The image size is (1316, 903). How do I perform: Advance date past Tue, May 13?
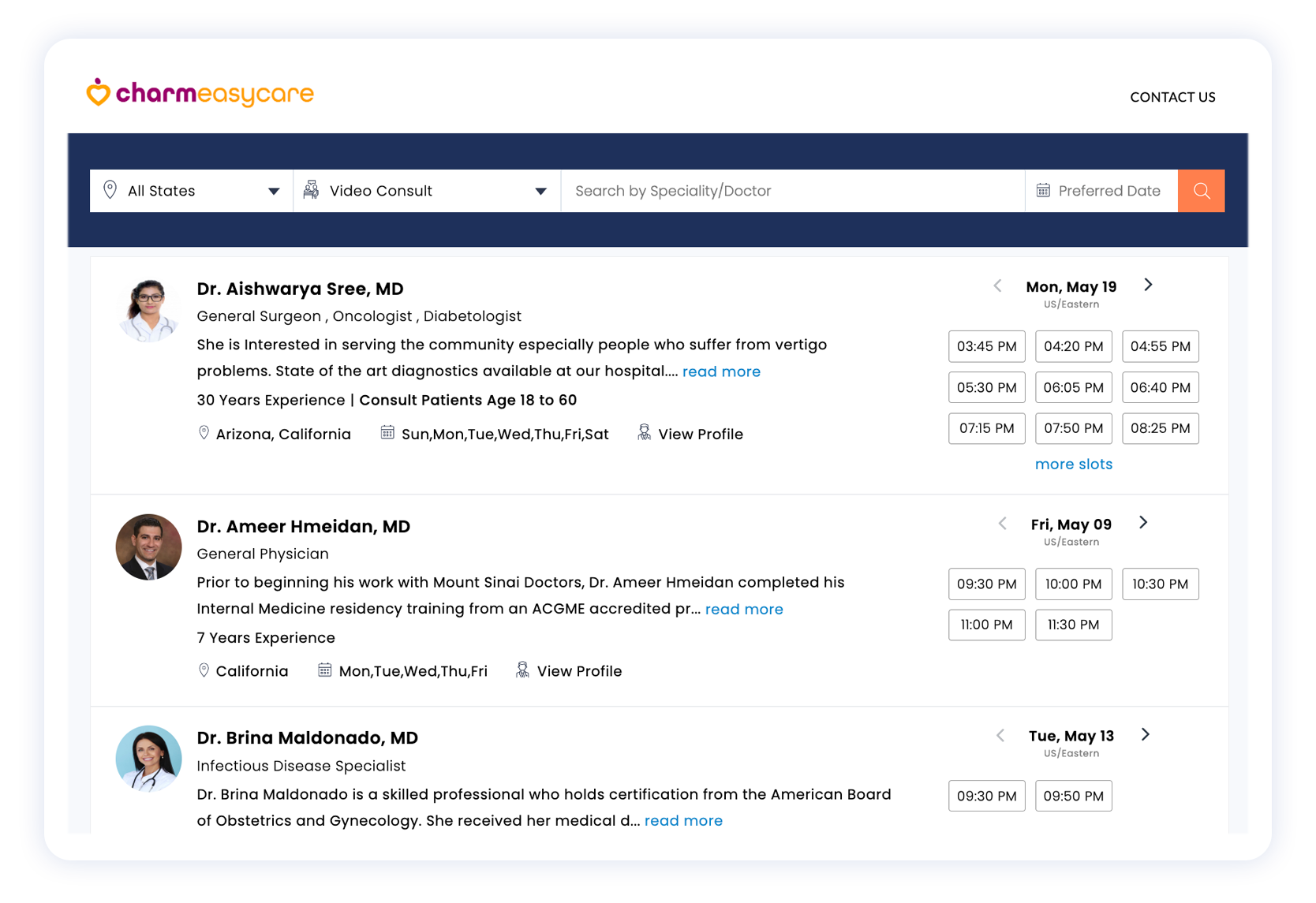pos(1146,734)
